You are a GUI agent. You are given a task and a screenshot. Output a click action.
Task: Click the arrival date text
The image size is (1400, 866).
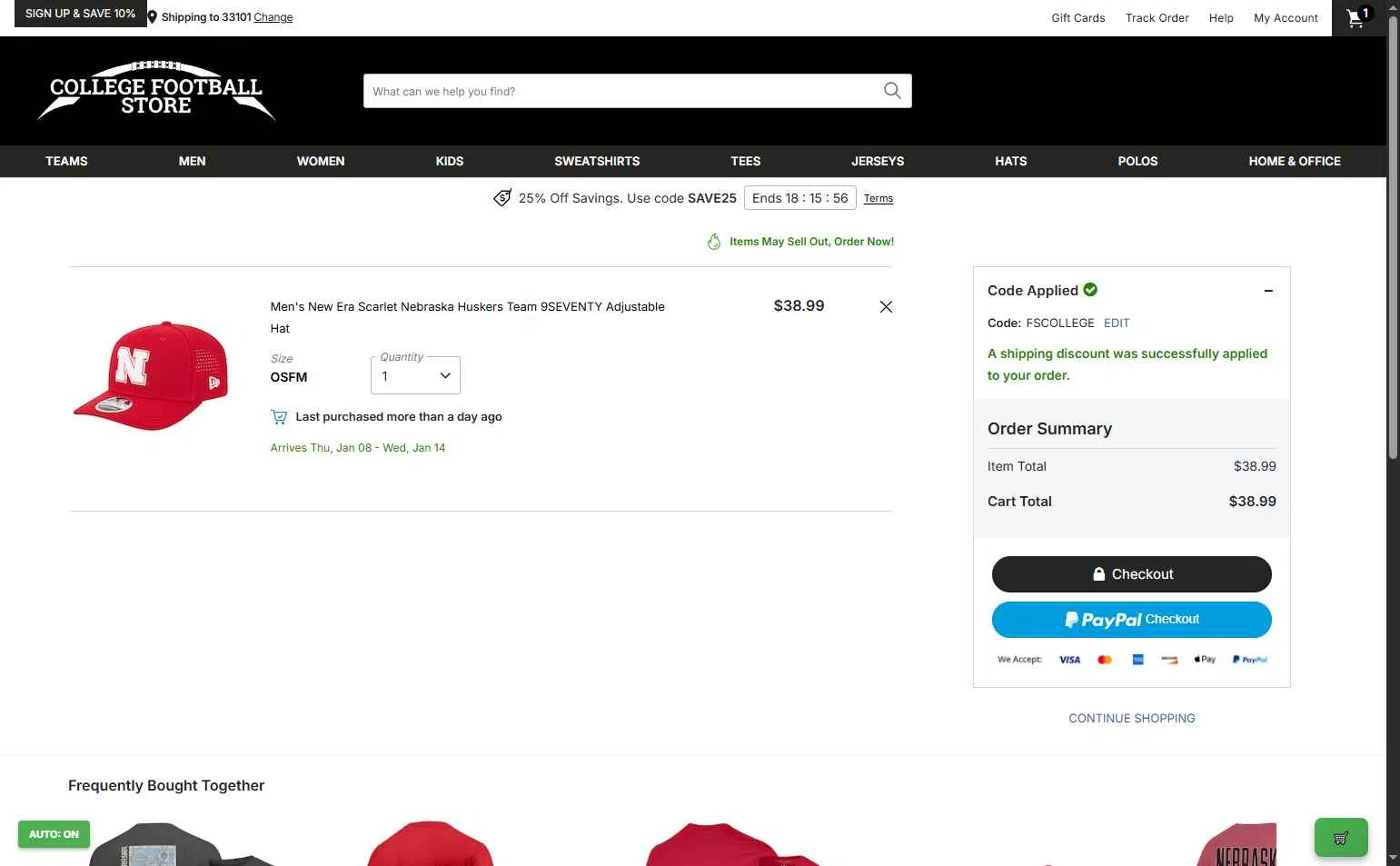click(358, 448)
